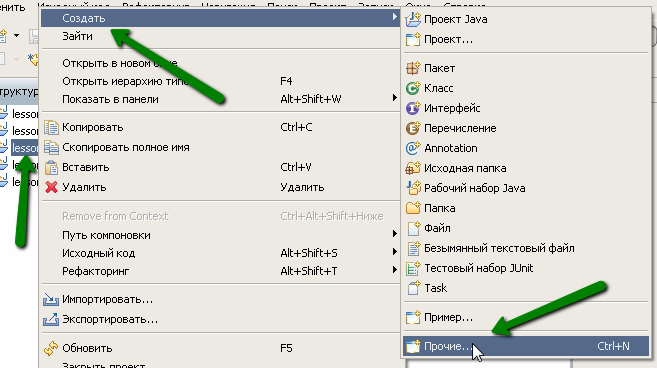Screen dimensions: 657x368
Task: Expand the Путь компоновки arrow
Action: [394, 234]
